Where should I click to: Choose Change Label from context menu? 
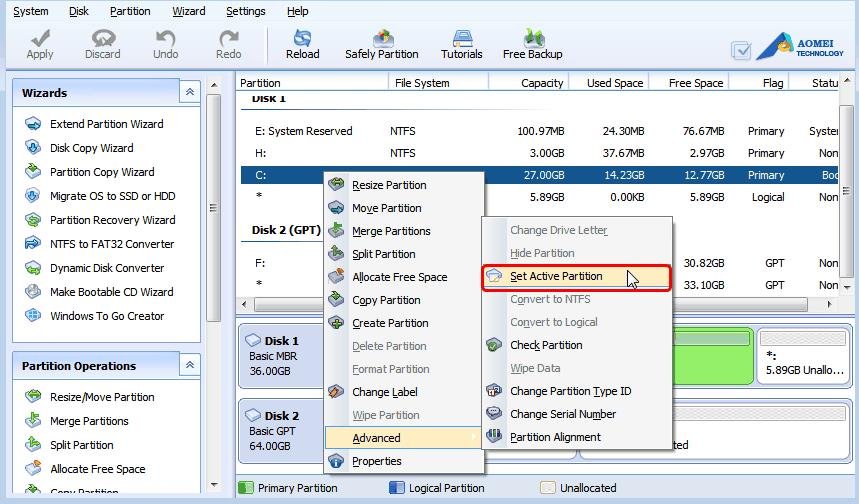tap(404, 392)
